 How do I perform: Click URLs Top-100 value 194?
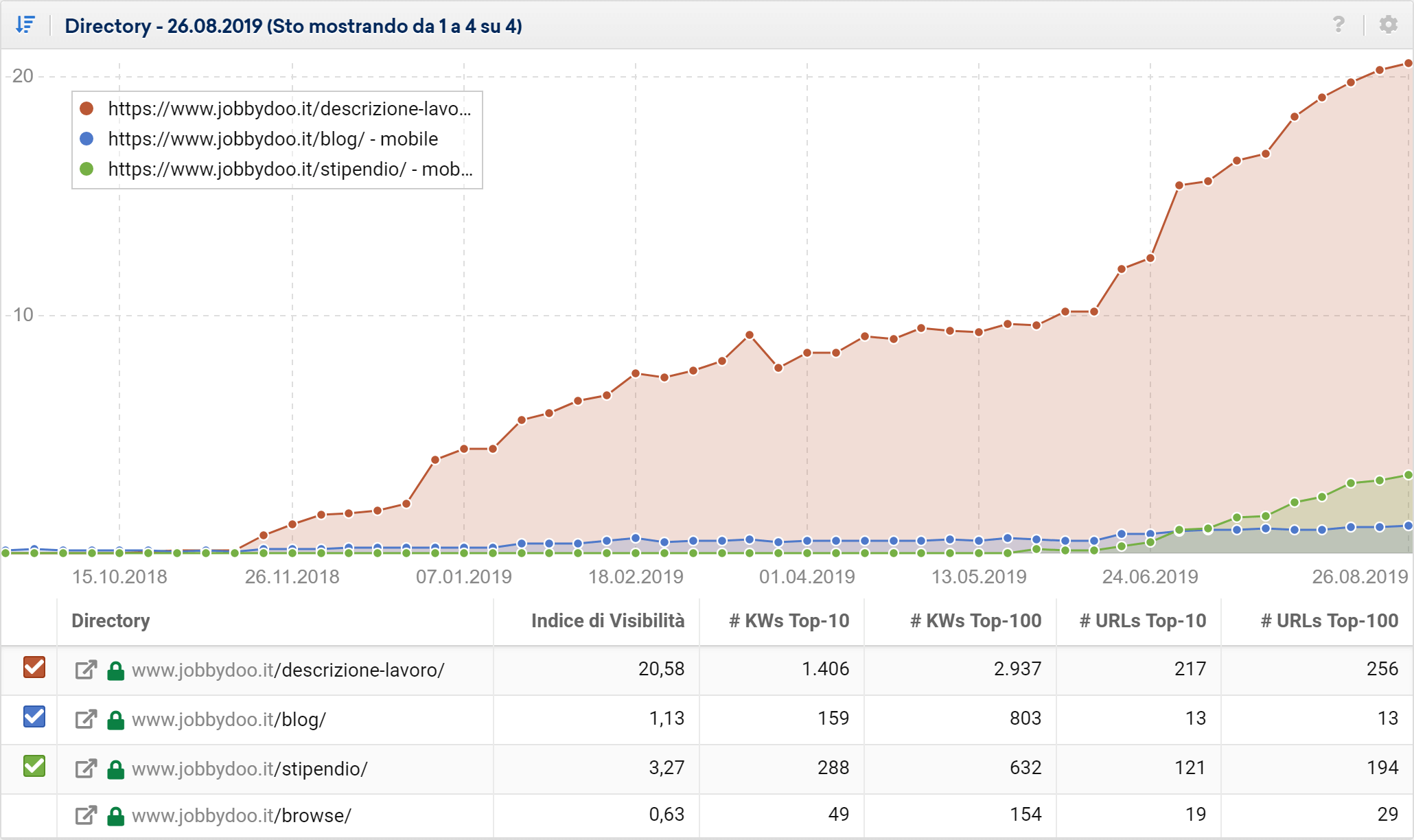(x=1382, y=767)
